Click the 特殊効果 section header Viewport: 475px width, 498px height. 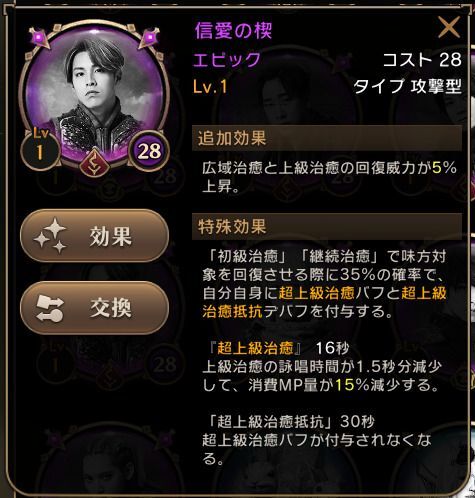click(327, 227)
